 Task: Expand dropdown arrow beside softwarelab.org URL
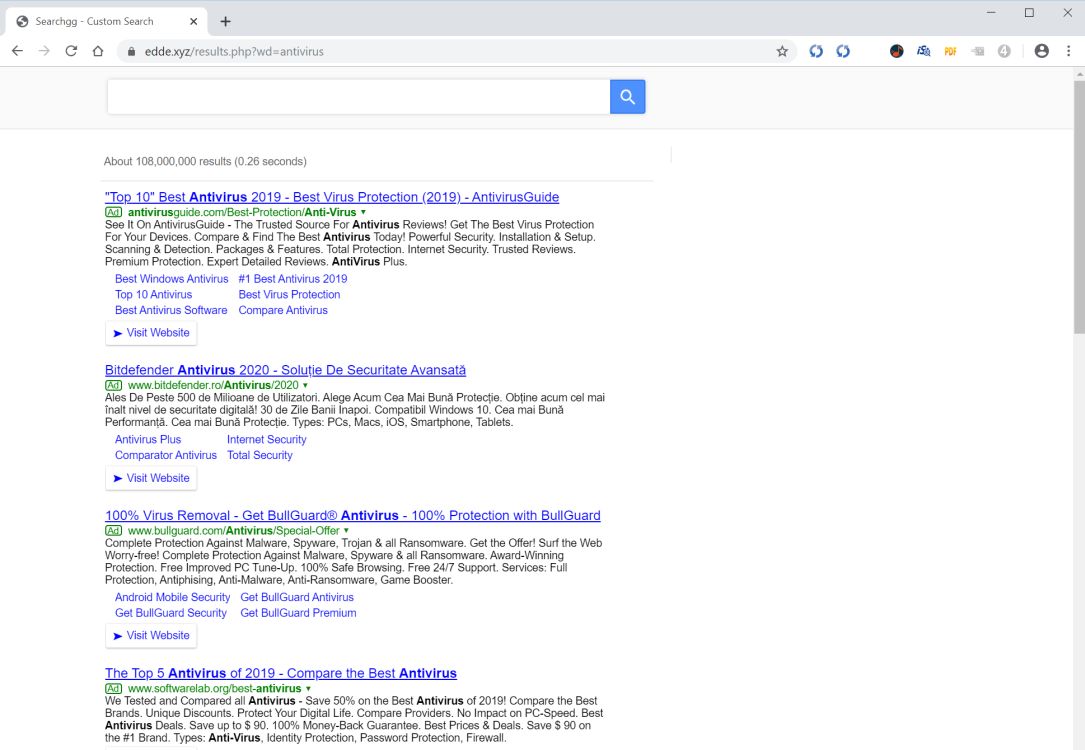(x=308, y=688)
